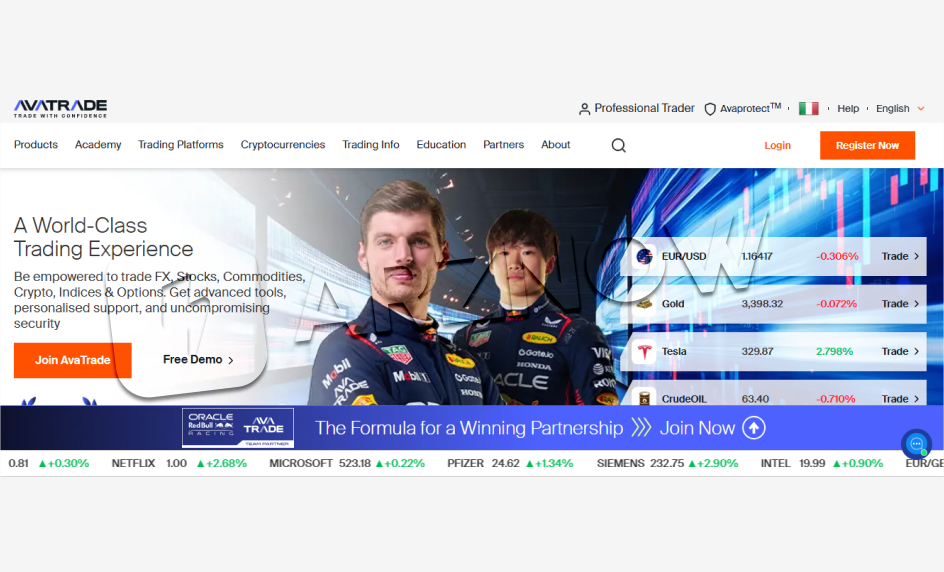Open the Academy menu
This screenshot has width=944, height=572.
pyautogui.click(x=98, y=145)
